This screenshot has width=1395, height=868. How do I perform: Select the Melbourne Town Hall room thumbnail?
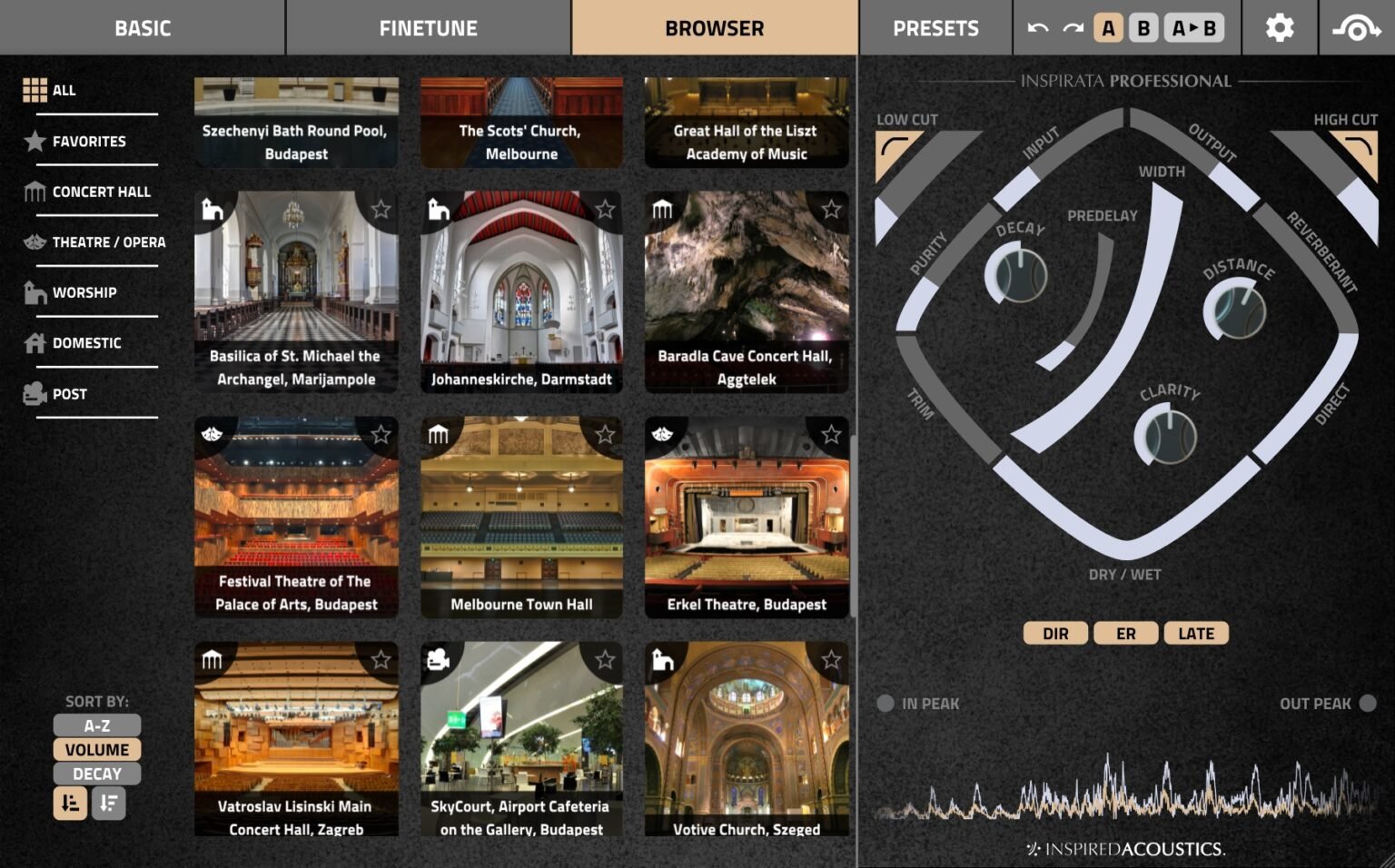(521, 517)
